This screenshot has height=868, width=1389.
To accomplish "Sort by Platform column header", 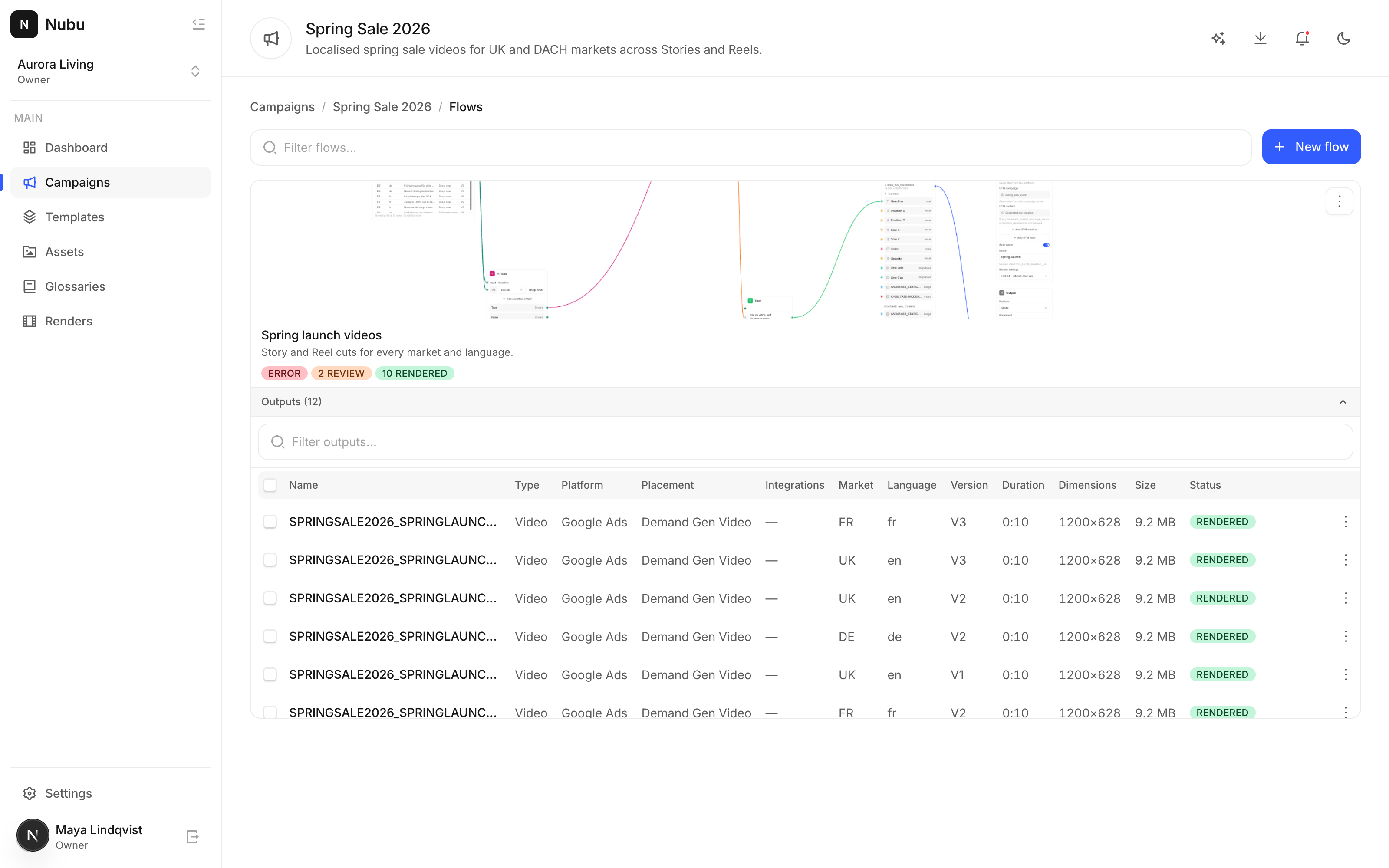I will coord(582,485).
